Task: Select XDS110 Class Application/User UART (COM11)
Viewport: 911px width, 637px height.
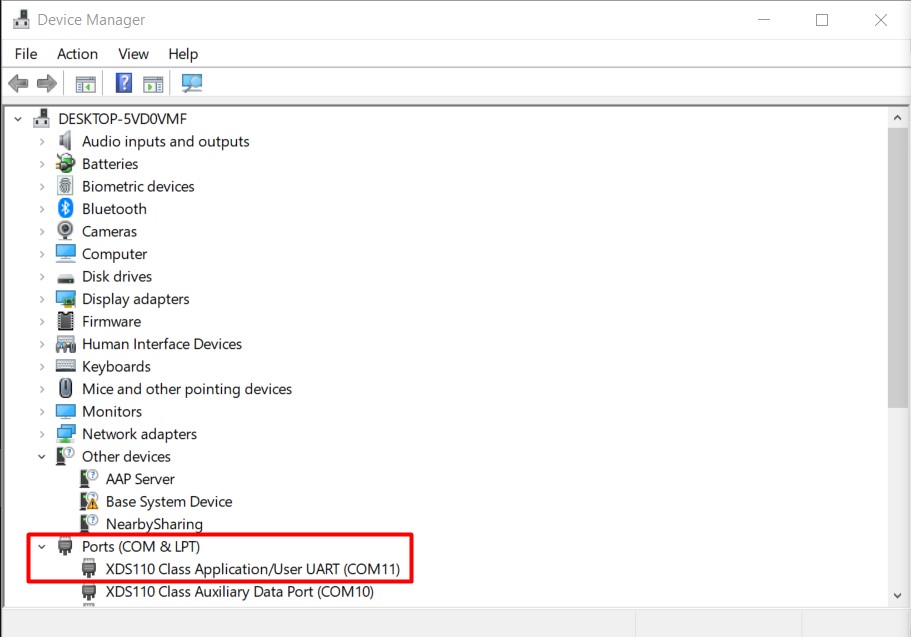Action: tap(253, 569)
